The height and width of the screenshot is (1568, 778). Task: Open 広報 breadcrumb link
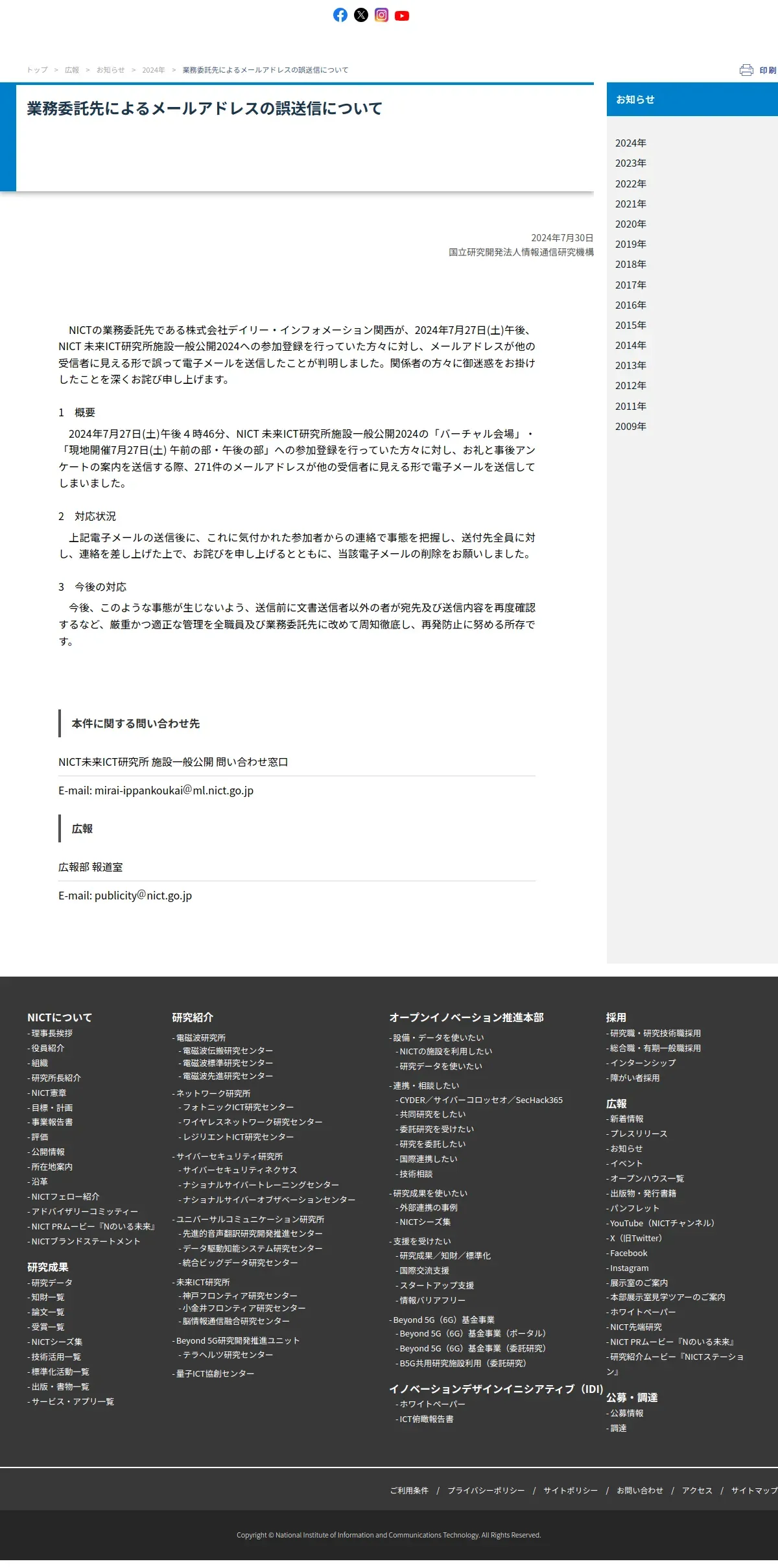(72, 70)
